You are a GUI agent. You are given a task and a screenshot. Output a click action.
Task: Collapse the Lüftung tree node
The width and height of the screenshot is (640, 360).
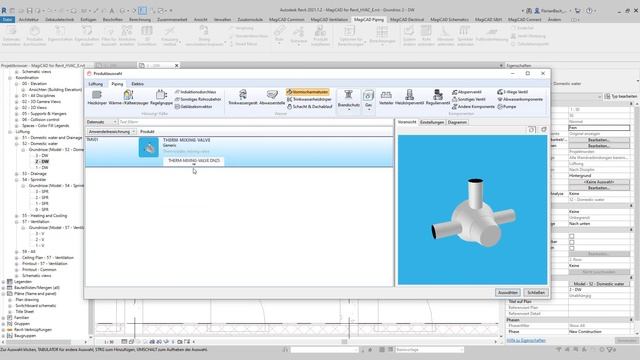10,132
